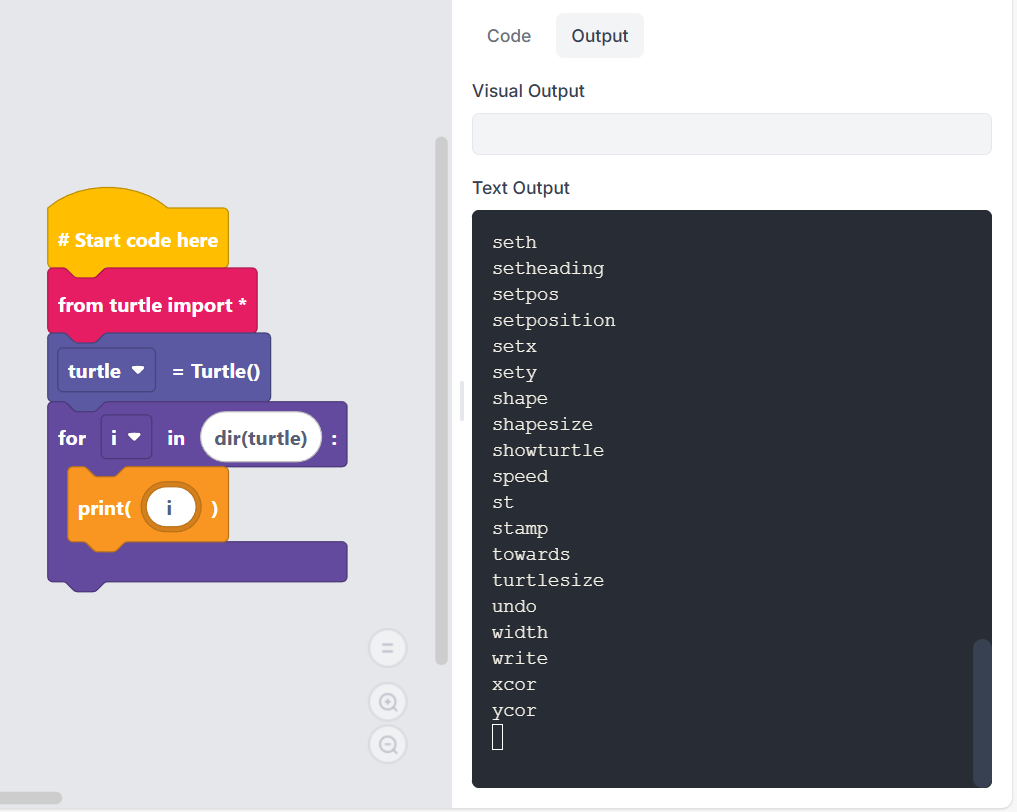Click the 'ycor' line in Text Output
The height and width of the screenshot is (812, 1017).
[514, 711]
